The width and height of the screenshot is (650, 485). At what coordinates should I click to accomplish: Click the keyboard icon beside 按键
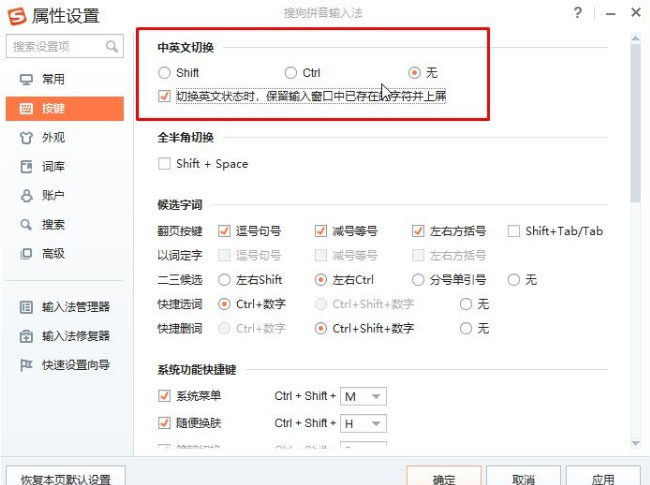pos(26,109)
